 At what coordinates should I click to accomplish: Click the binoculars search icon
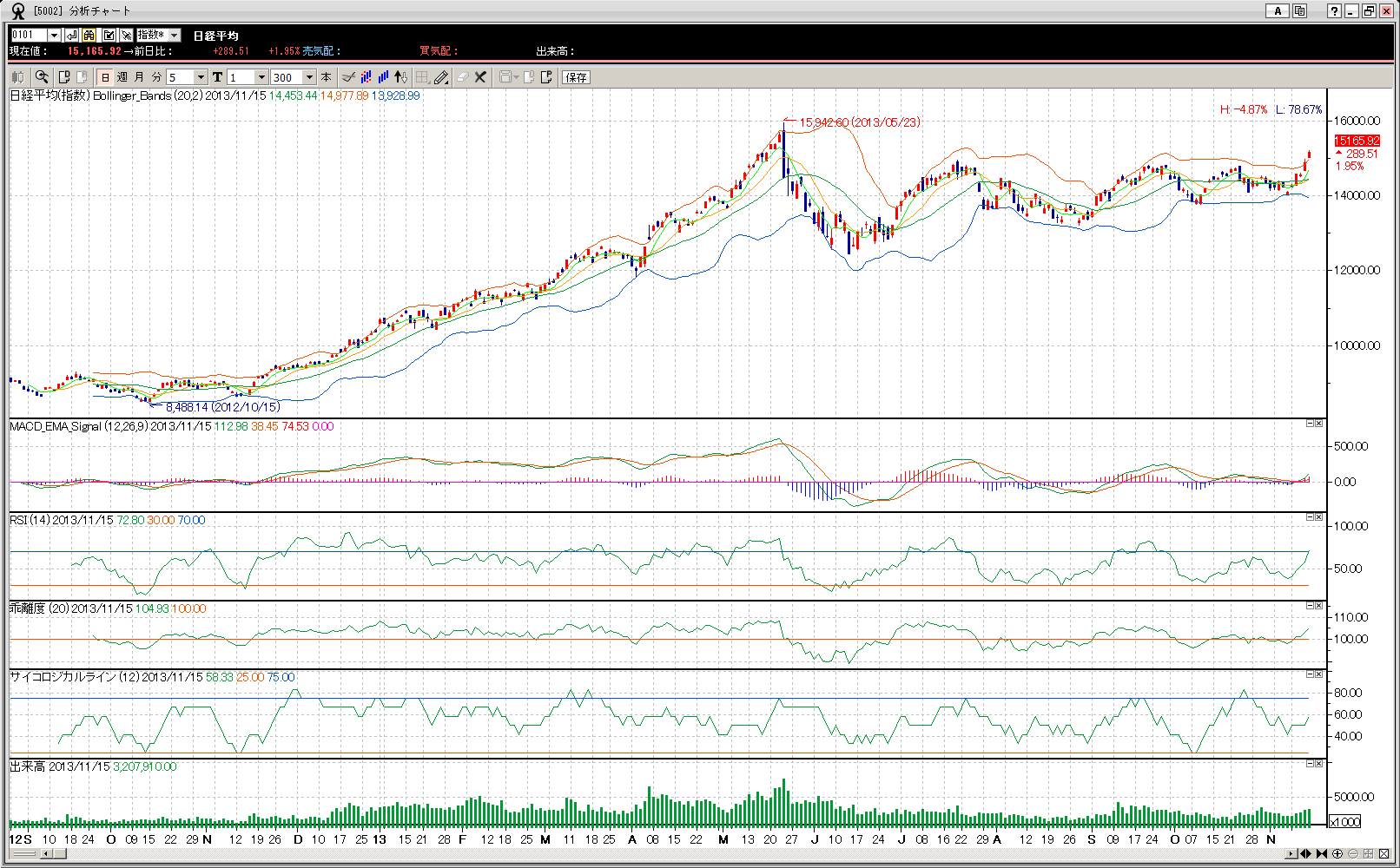[89, 35]
